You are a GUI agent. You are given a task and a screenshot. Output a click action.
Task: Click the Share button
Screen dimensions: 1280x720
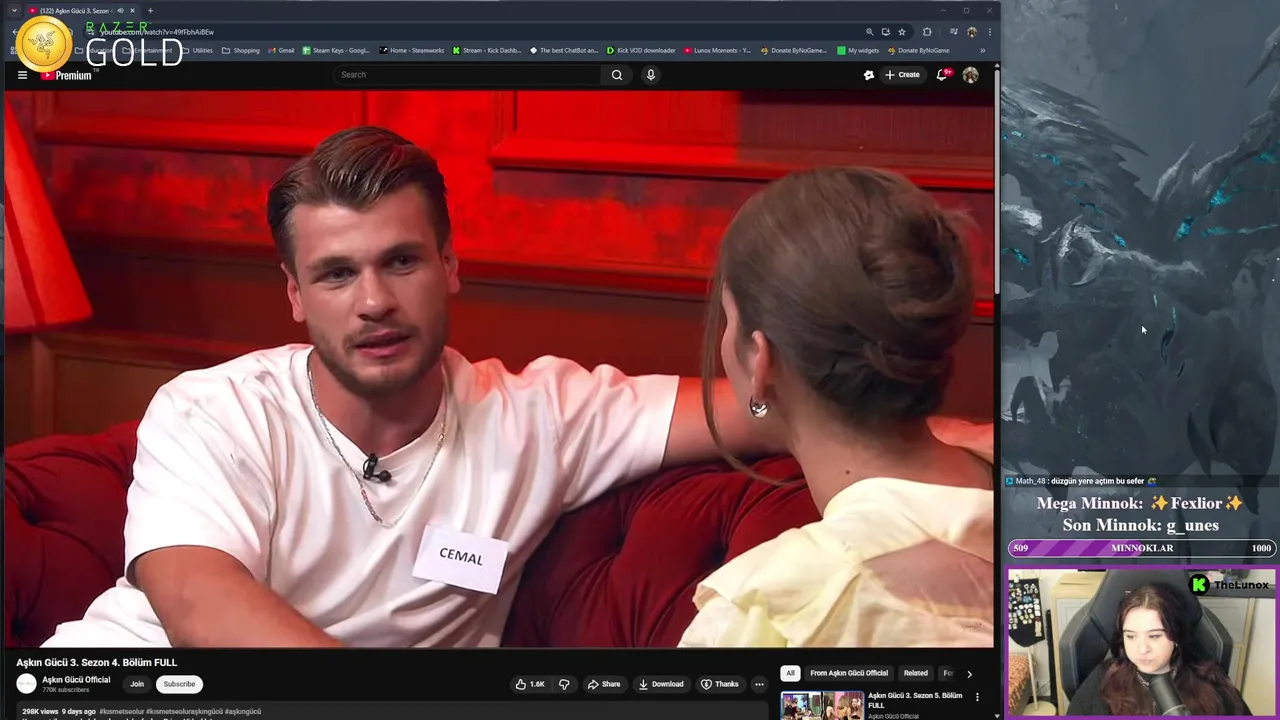click(604, 684)
